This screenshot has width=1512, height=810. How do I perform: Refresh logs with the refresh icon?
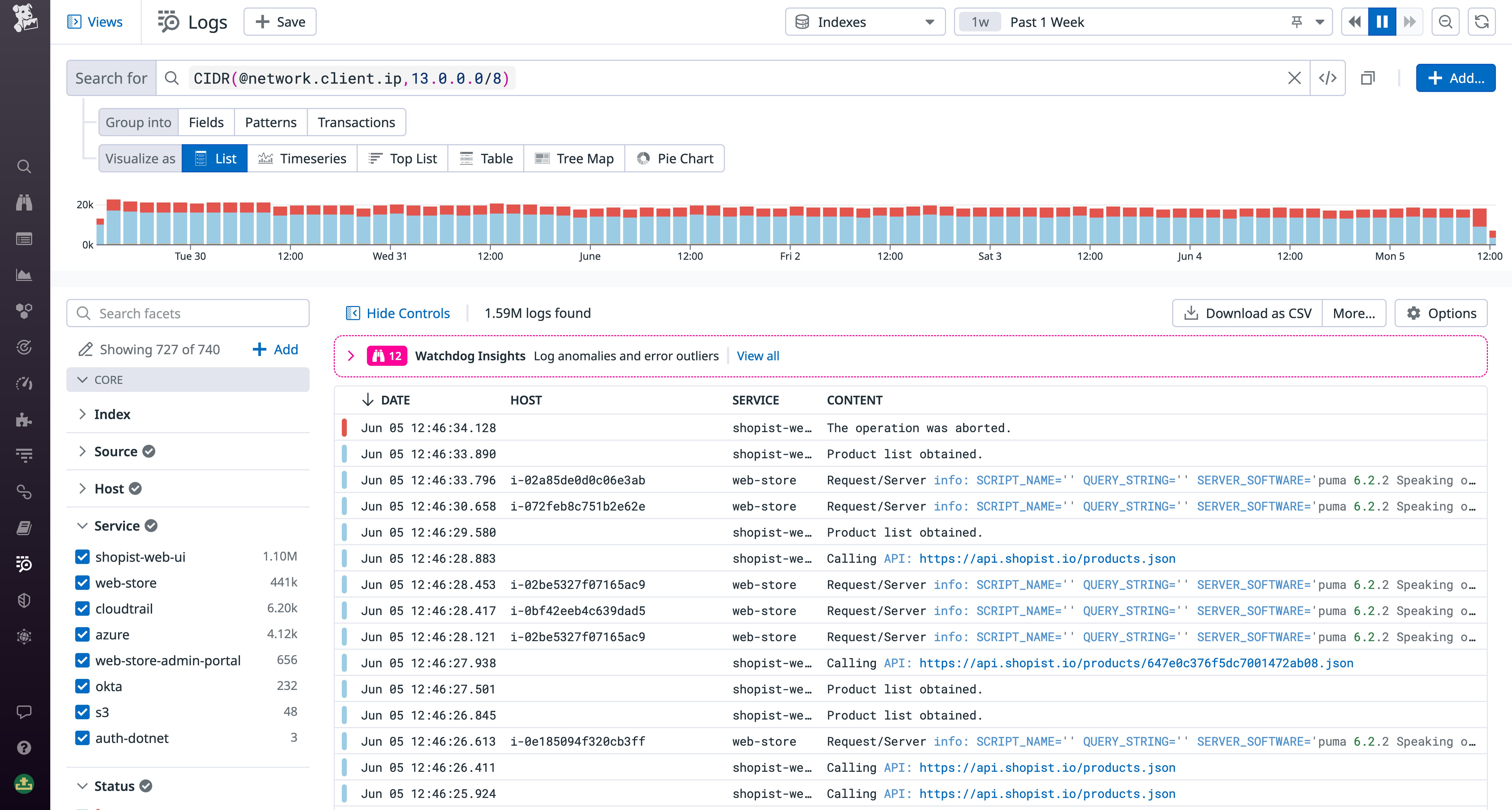1482,22
